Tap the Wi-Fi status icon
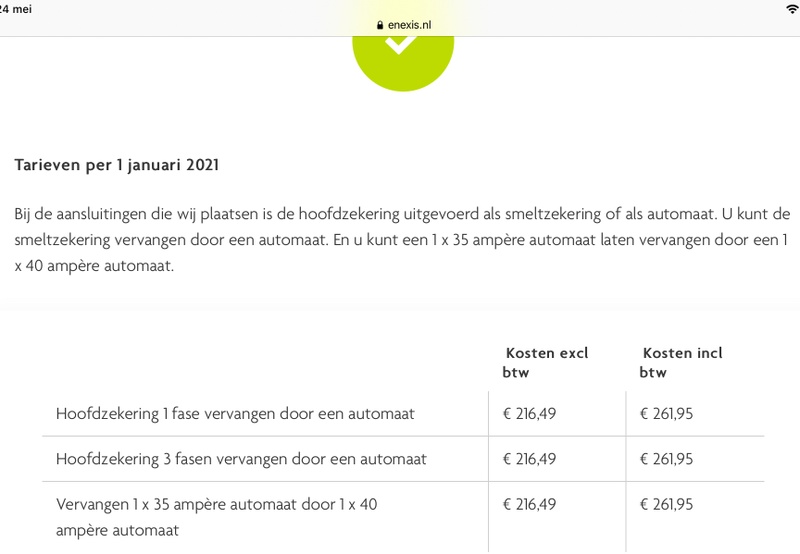This screenshot has height=554, width=800. point(792,8)
